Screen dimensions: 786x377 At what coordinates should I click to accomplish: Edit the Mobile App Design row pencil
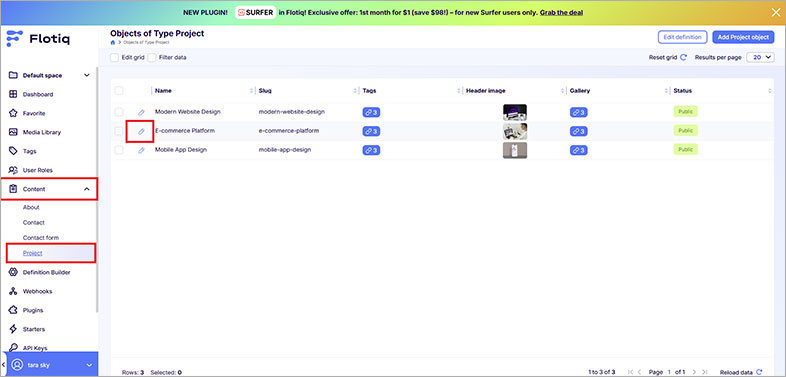click(x=141, y=150)
